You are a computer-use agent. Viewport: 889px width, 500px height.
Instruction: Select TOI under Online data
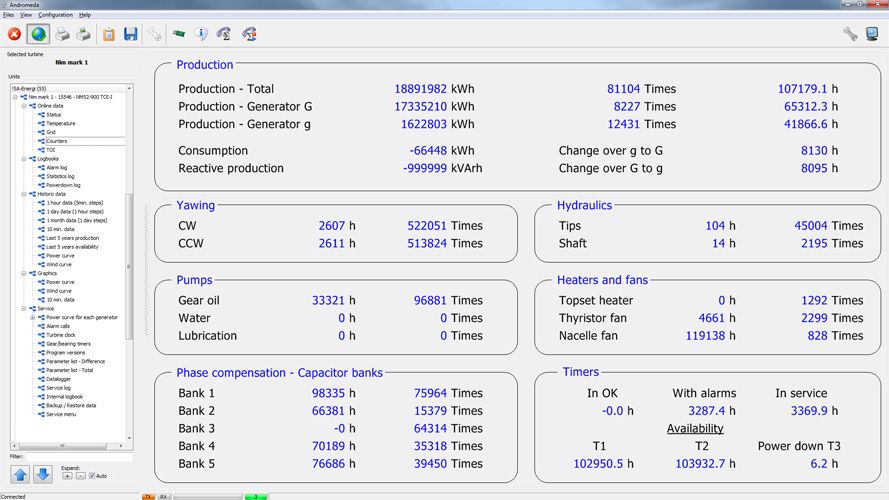pos(50,150)
